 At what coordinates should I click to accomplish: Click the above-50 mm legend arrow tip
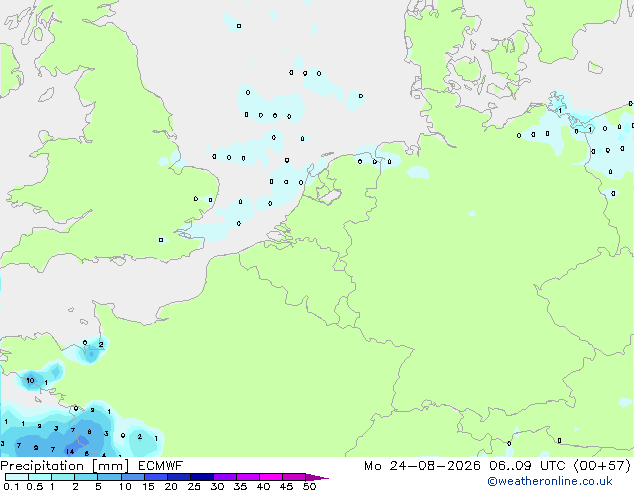click(x=317, y=477)
